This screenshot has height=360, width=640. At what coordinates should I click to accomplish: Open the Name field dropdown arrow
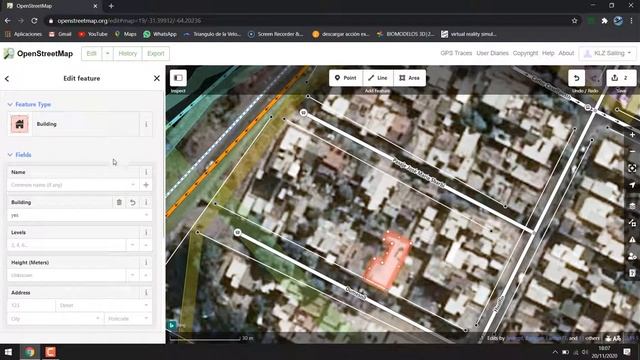[x=133, y=185]
